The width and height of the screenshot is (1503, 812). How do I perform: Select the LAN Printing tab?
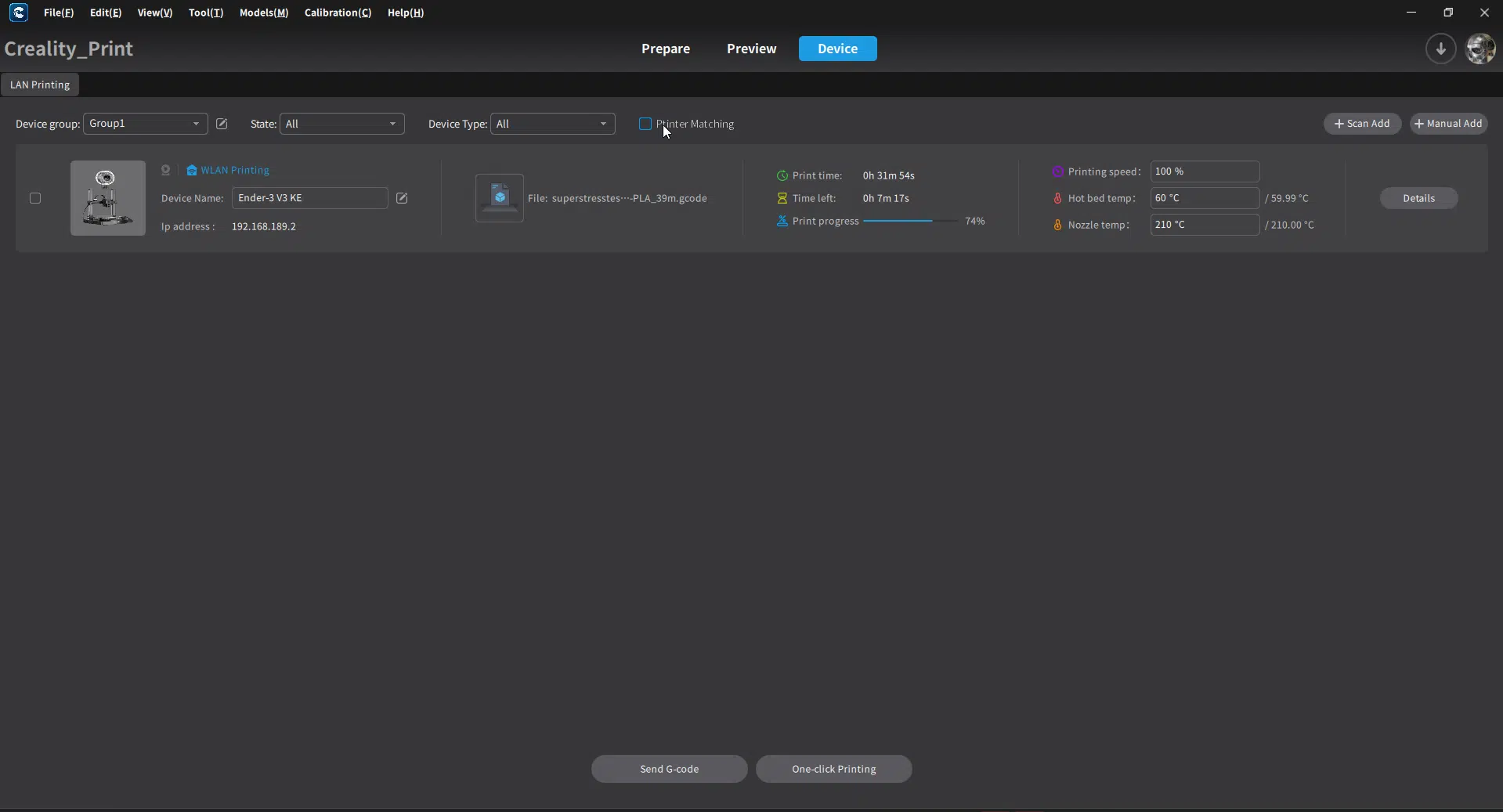(x=40, y=85)
